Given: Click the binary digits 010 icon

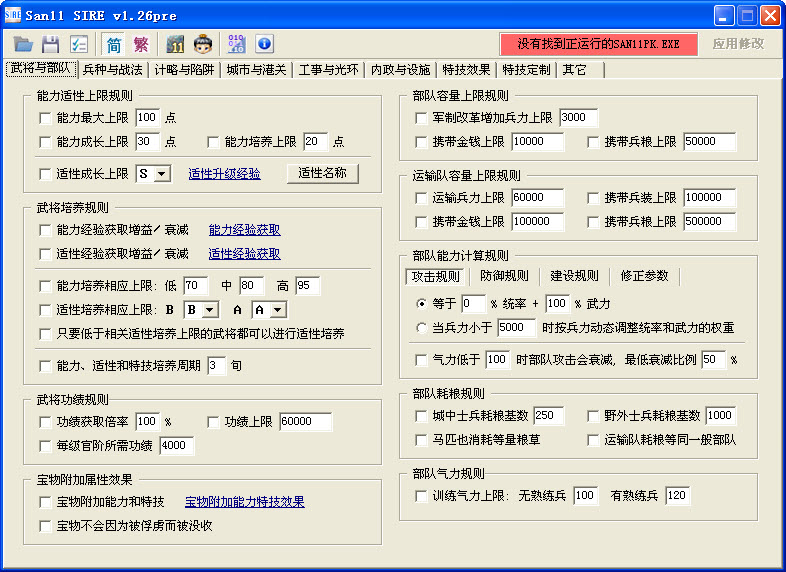Looking at the screenshot, I should [x=237, y=44].
